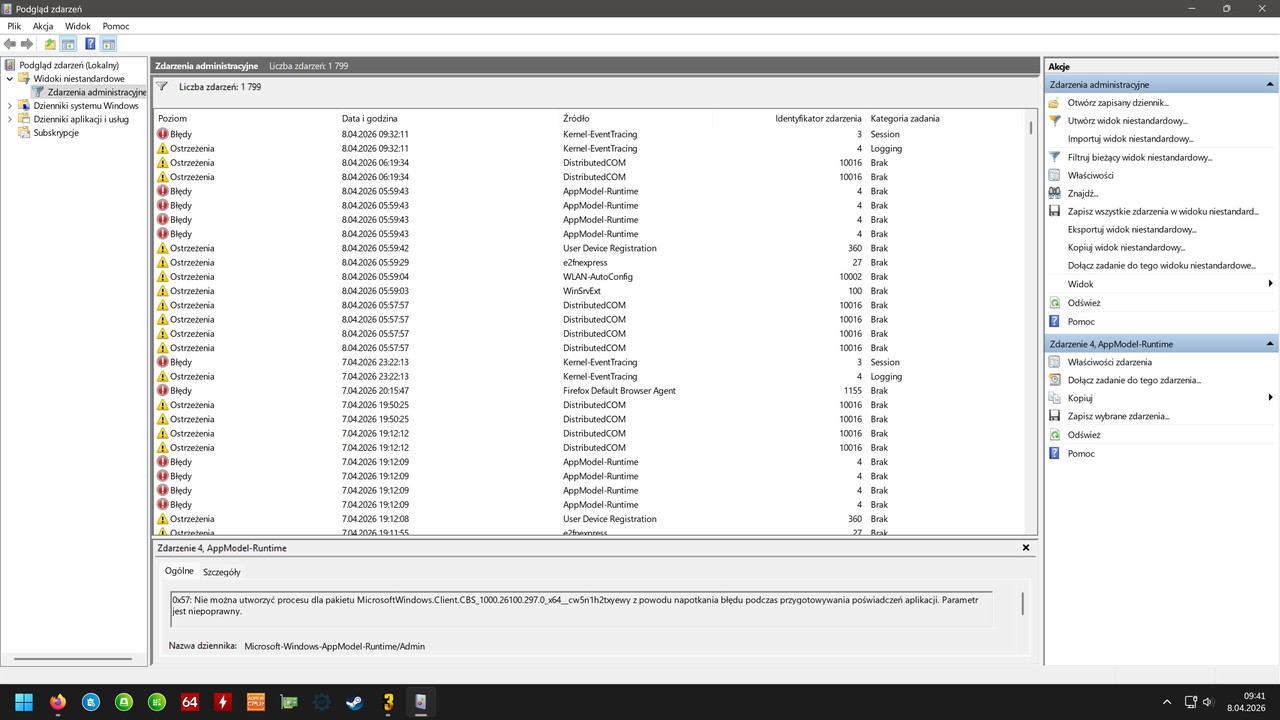1280x720 pixels.
Task: Create a custom view with Utwórz widok niestandardowy
Action: tap(1128, 121)
